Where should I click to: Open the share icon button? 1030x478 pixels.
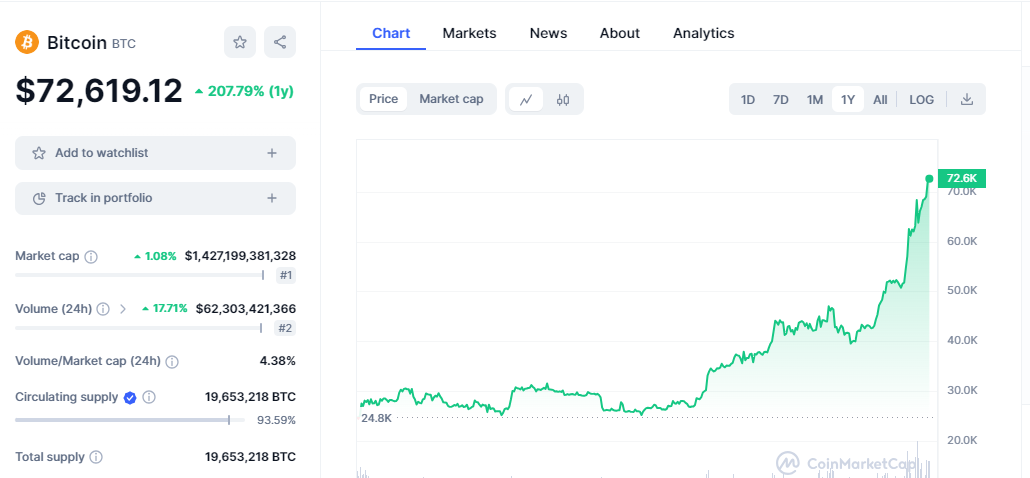coord(280,42)
